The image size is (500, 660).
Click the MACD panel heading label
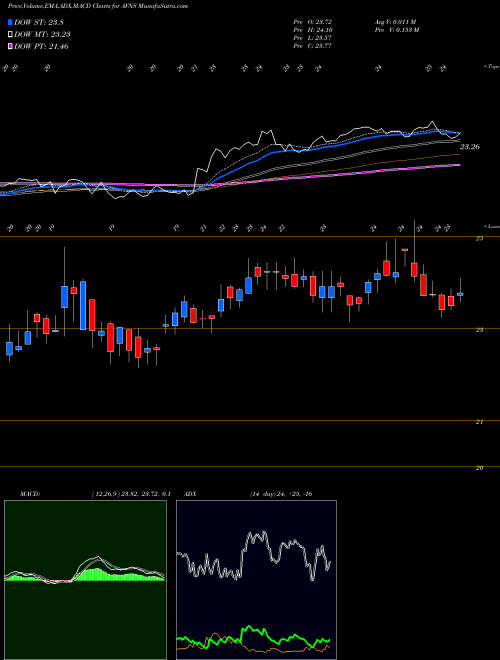point(29,494)
